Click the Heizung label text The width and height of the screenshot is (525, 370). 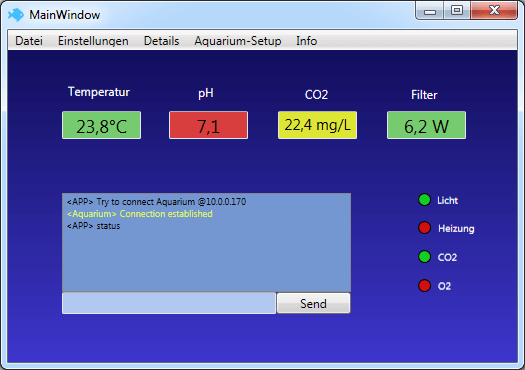pyautogui.click(x=456, y=229)
